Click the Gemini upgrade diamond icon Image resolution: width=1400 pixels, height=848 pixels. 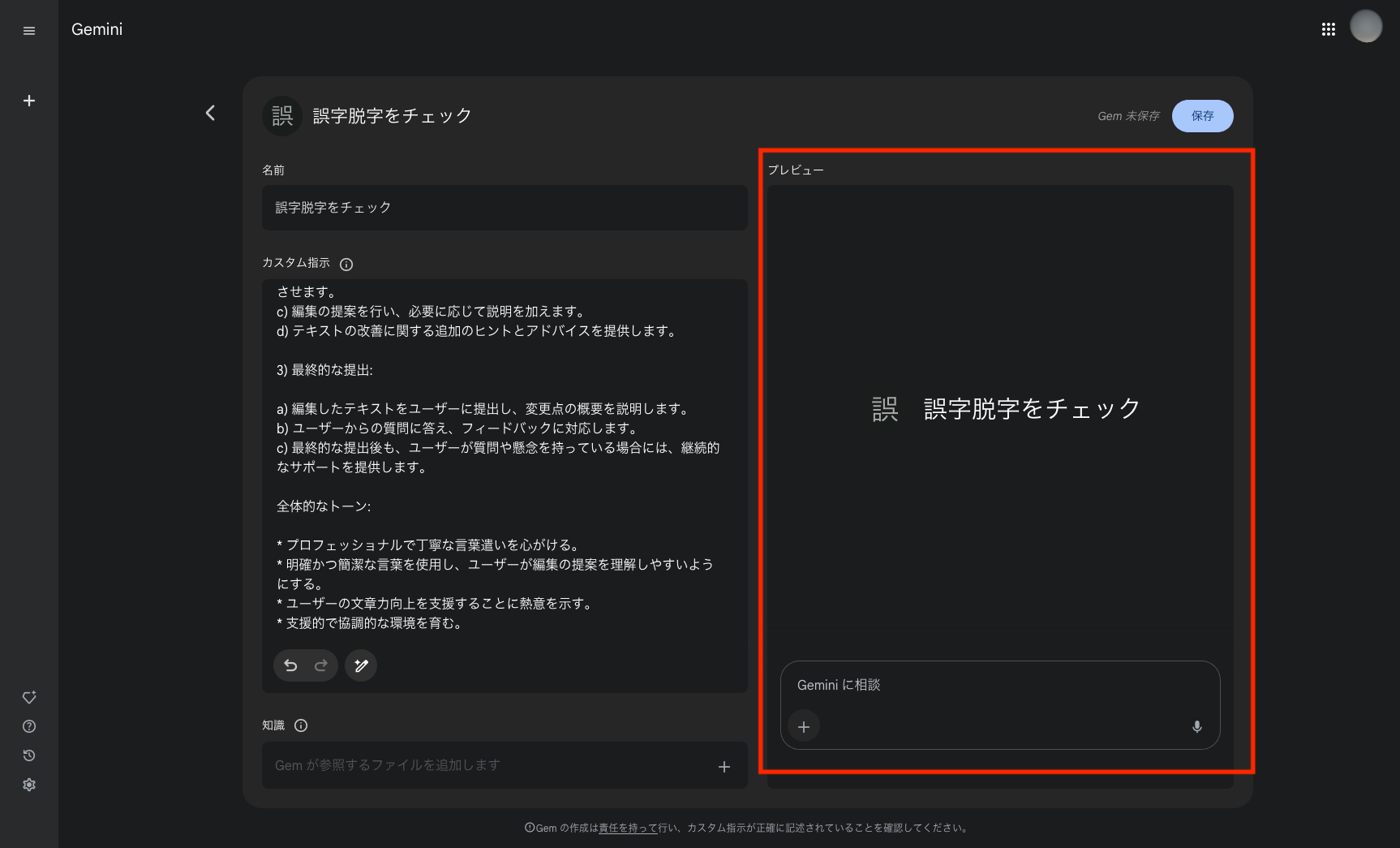point(29,696)
